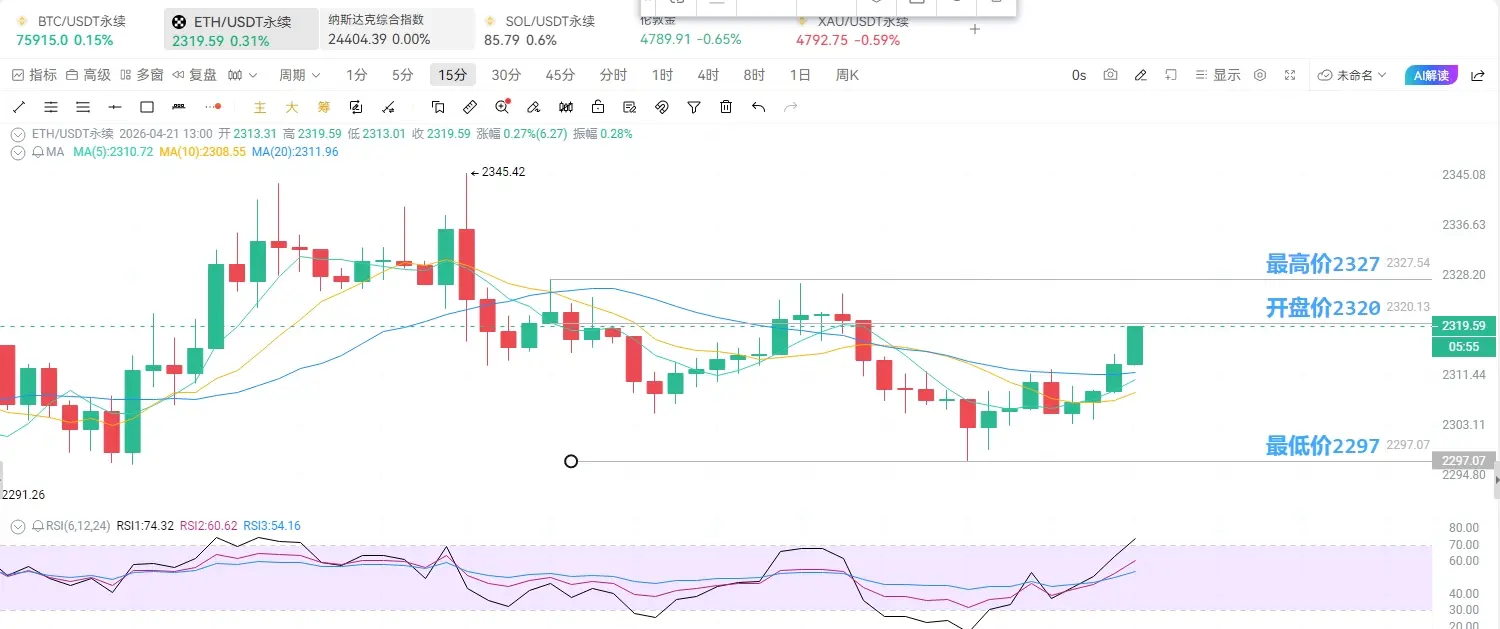Select the trend line drawing tool
This screenshot has width=1500, height=629.
[19, 107]
